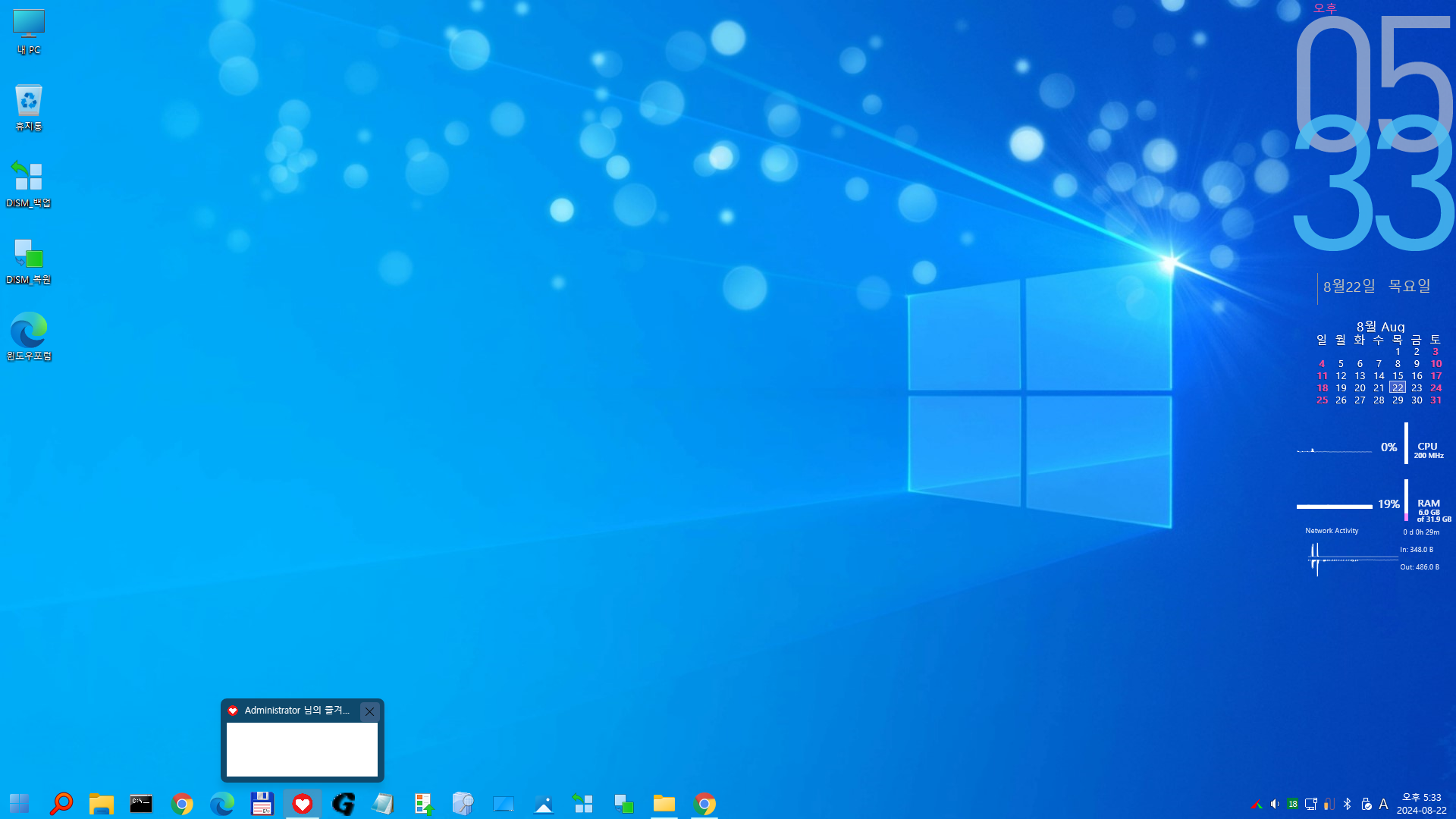Select day 15 in calendar widget
This screenshot has width=1456, height=819.
tap(1398, 375)
